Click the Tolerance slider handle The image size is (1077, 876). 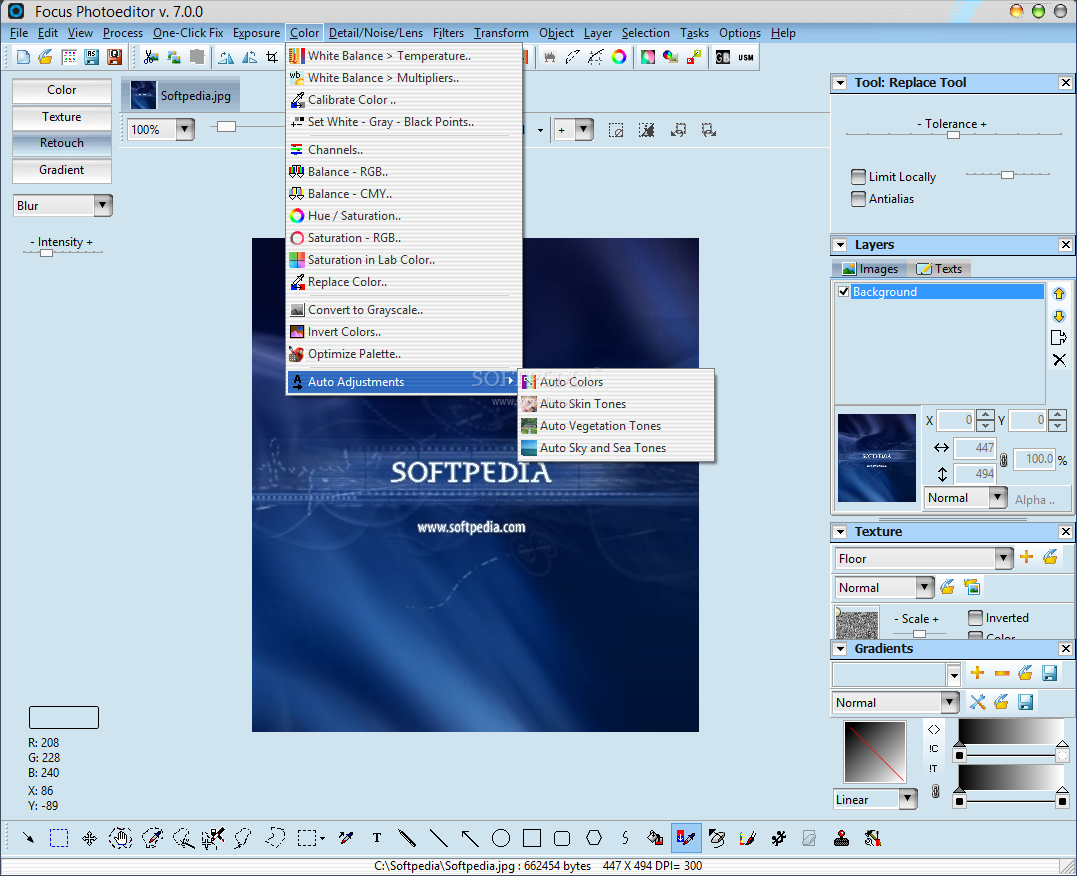point(953,135)
